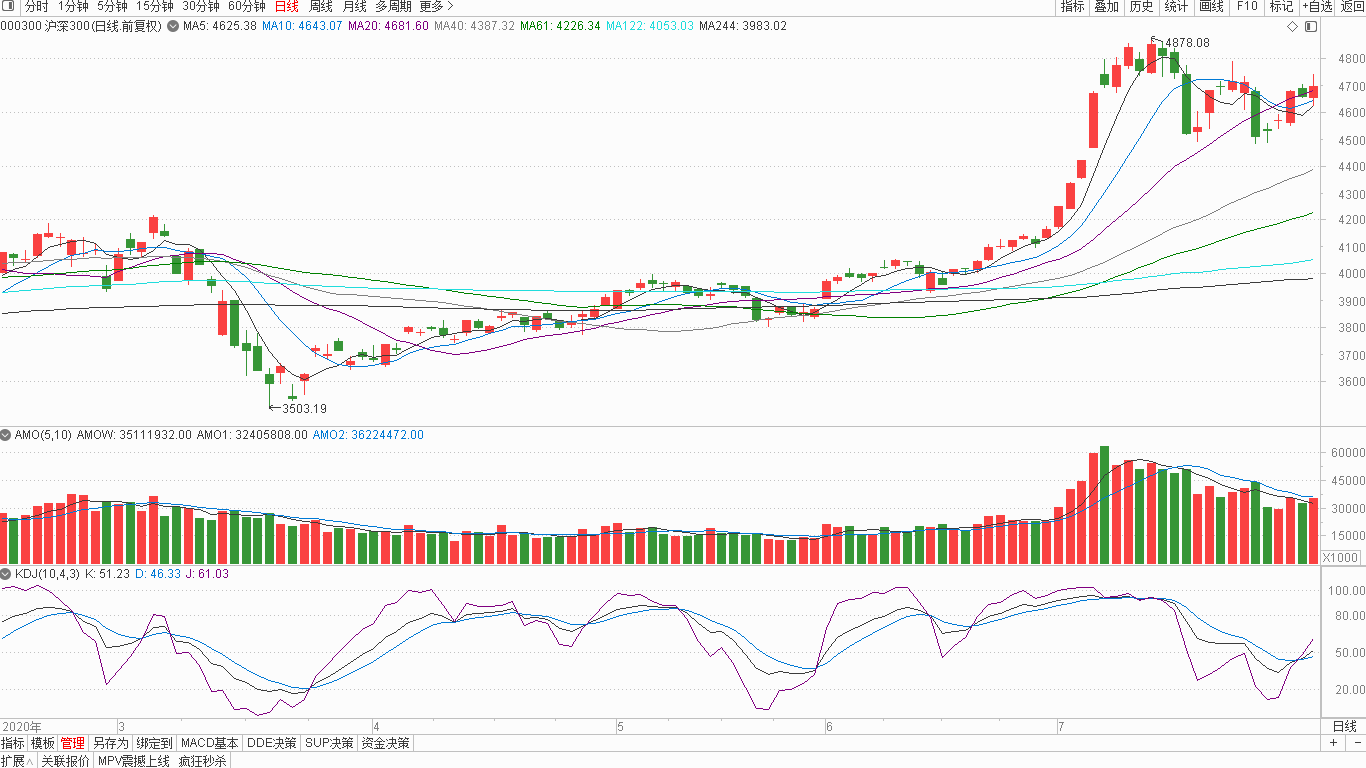Viewport: 1366px width, 768px height.
Task: Switch to MACD基本 template
Action: (210, 743)
